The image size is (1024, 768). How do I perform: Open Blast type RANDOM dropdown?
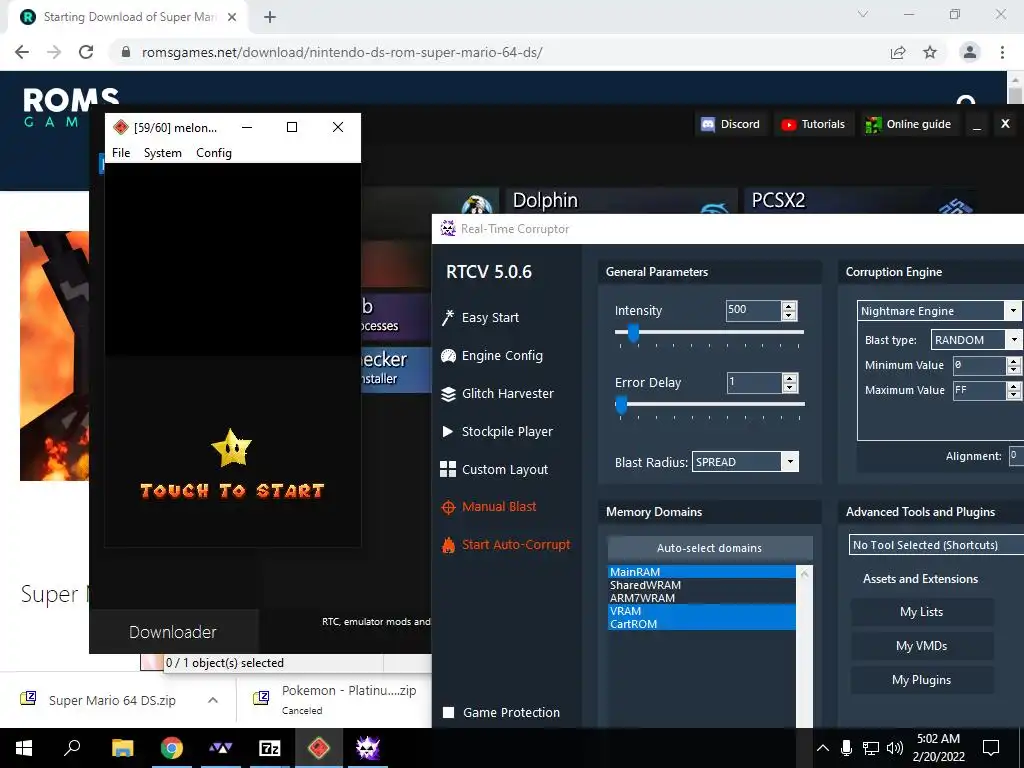tap(1013, 340)
